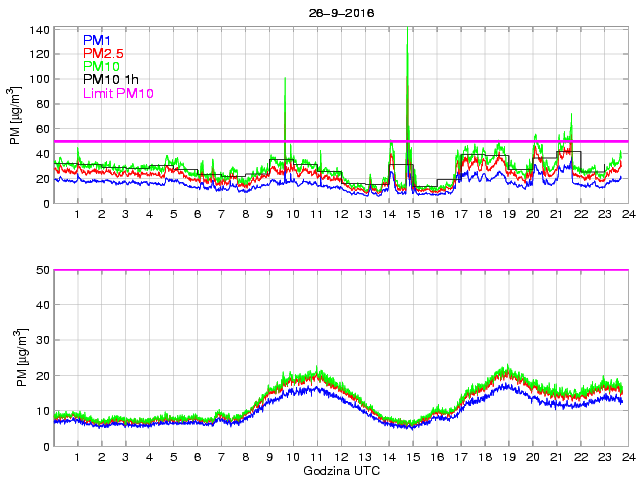Click hour 9 on the upper chart's x-axis

[269, 214]
